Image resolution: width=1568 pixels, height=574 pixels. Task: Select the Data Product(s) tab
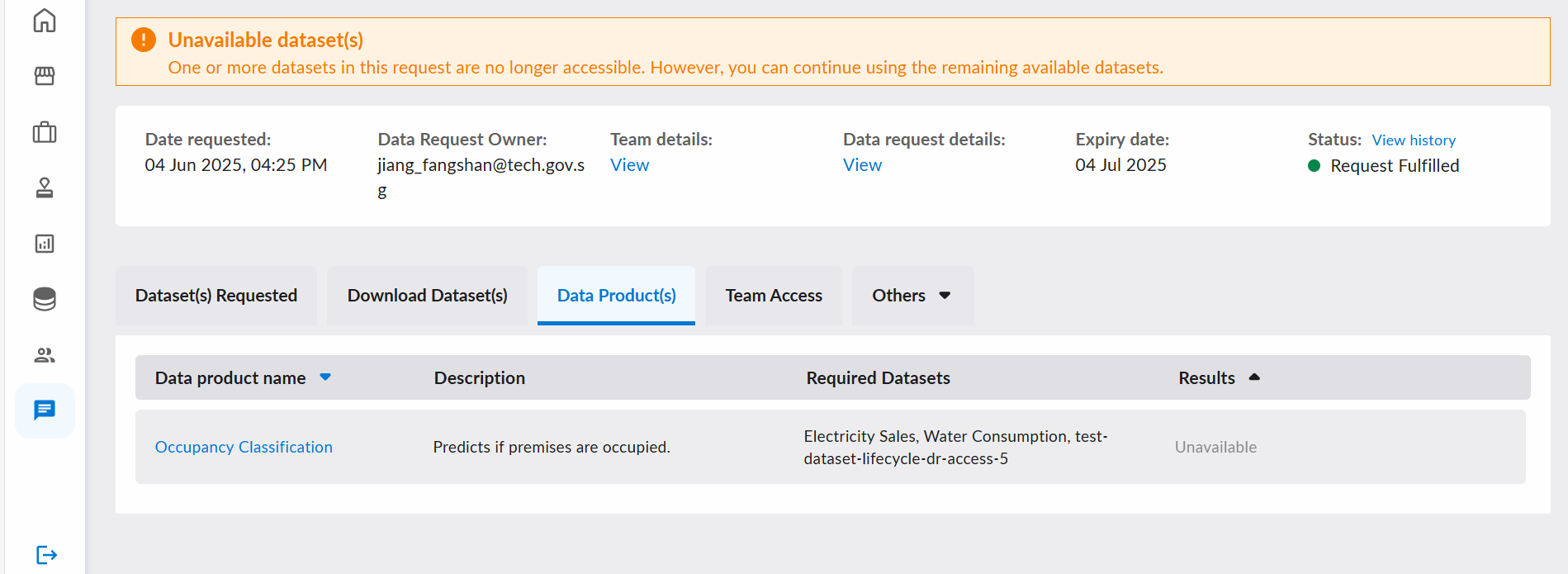(617, 296)
